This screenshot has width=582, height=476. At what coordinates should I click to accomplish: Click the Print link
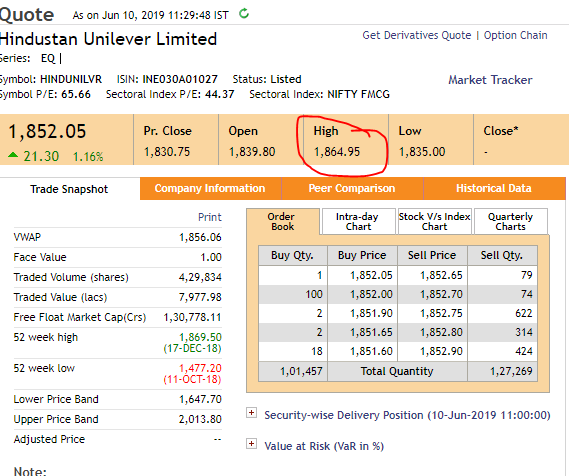(x=209, y=217)
